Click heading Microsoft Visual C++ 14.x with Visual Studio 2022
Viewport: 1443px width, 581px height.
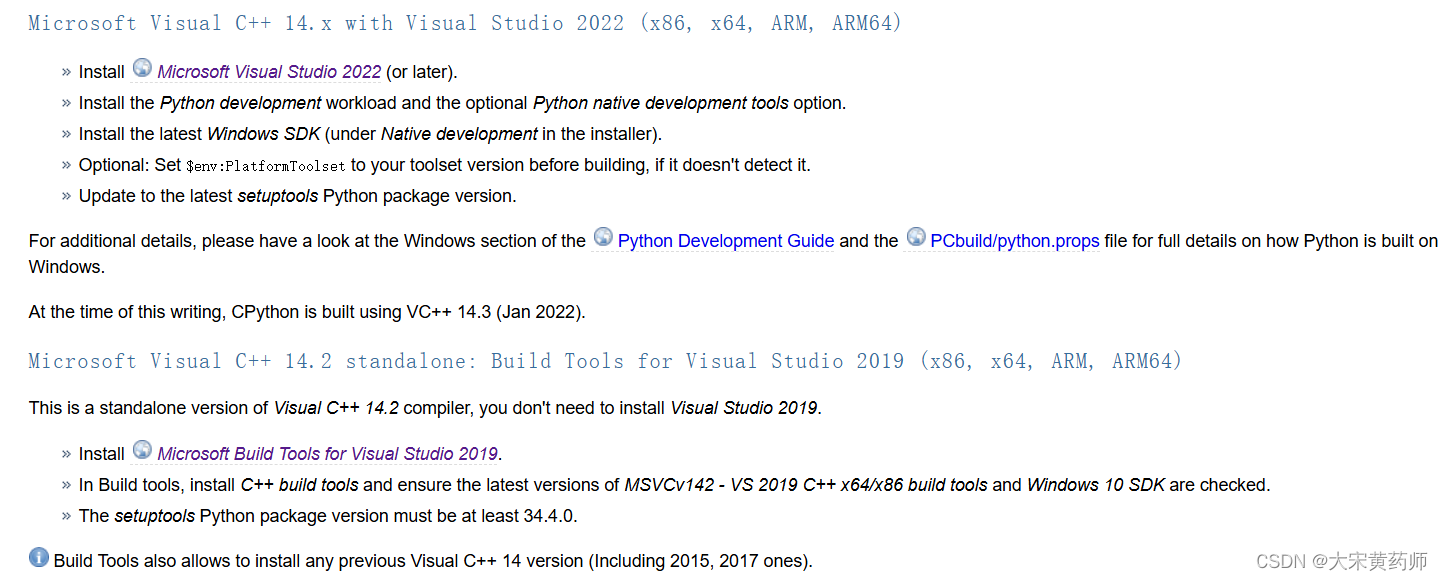tap(465, 23)
